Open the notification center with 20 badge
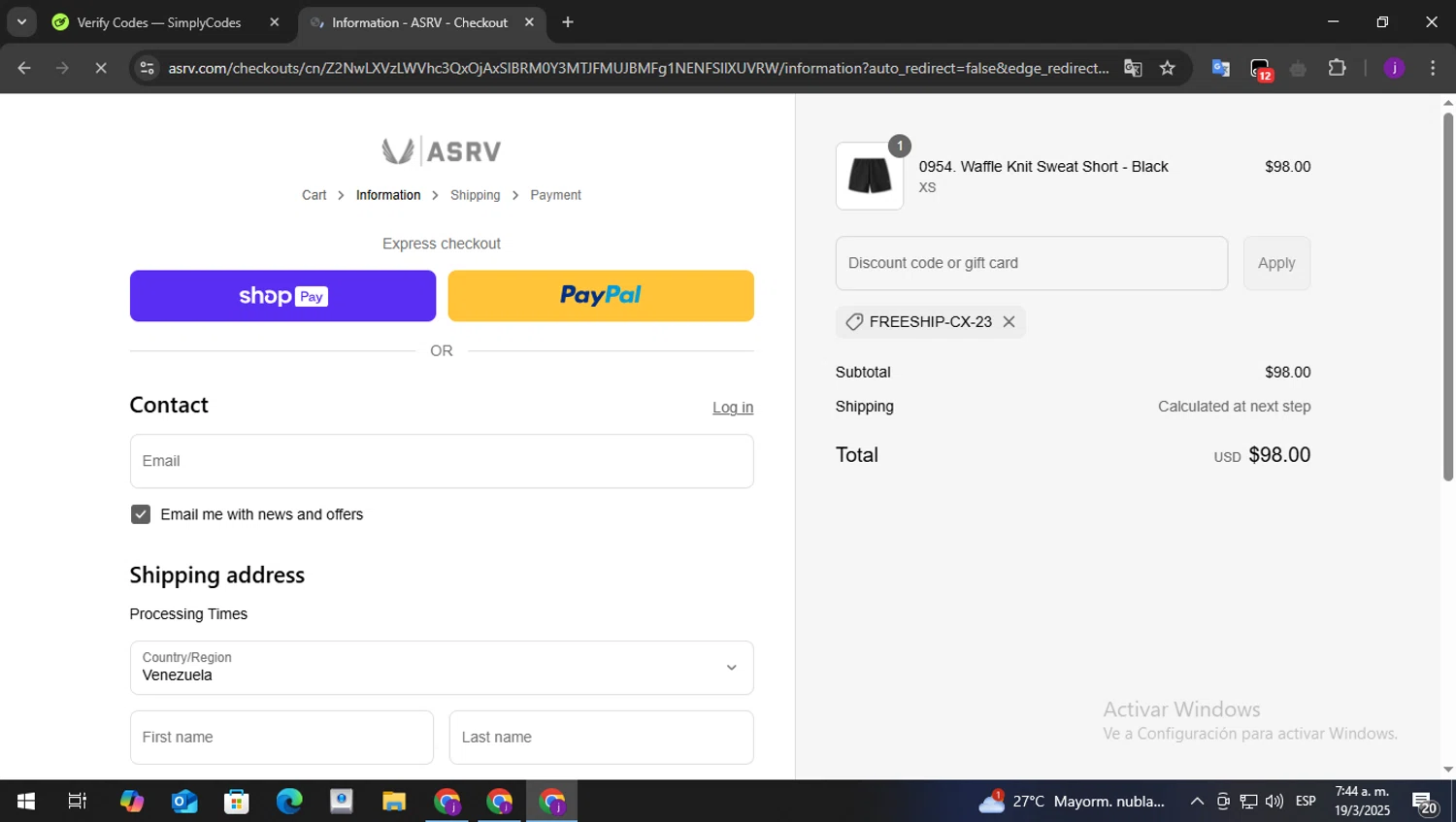The image size is (1456, 822). (x=1425, y=804)
